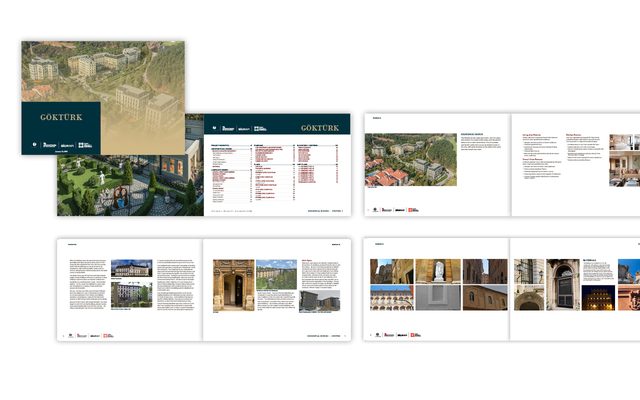
Task: Click the GÖKTÜRK heading above the contents columns
Action: pyautogui.click(x=320, y=128)
